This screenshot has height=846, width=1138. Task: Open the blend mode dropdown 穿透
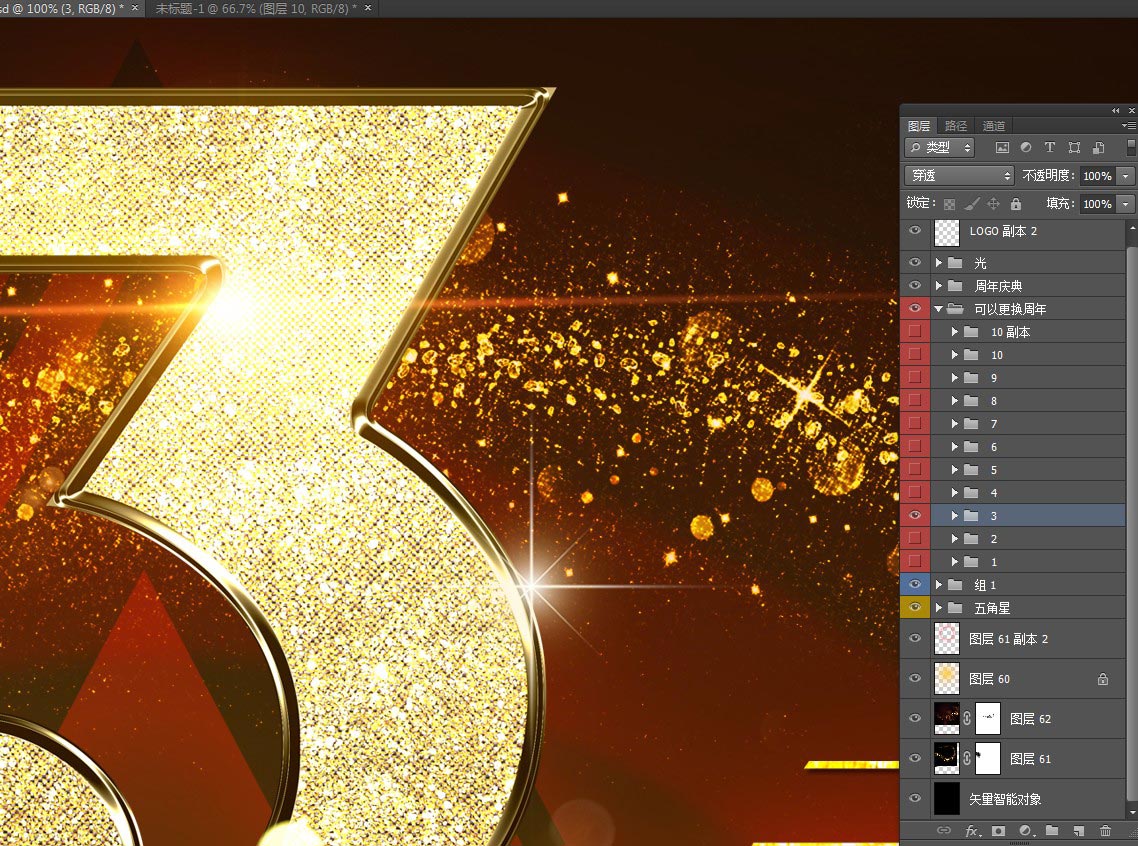(959, 176)
